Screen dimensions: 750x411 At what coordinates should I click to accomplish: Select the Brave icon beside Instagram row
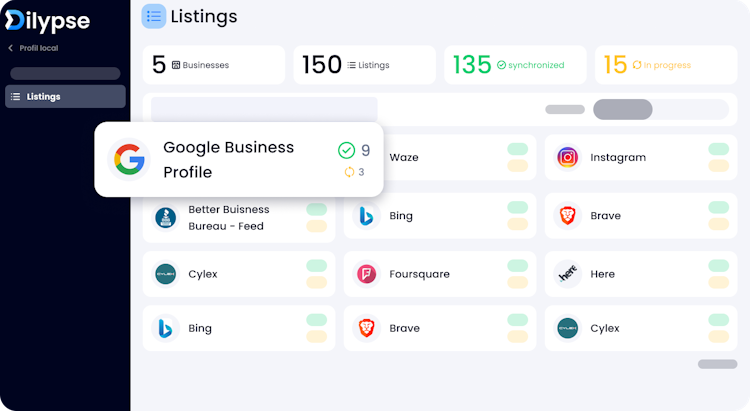568,215
